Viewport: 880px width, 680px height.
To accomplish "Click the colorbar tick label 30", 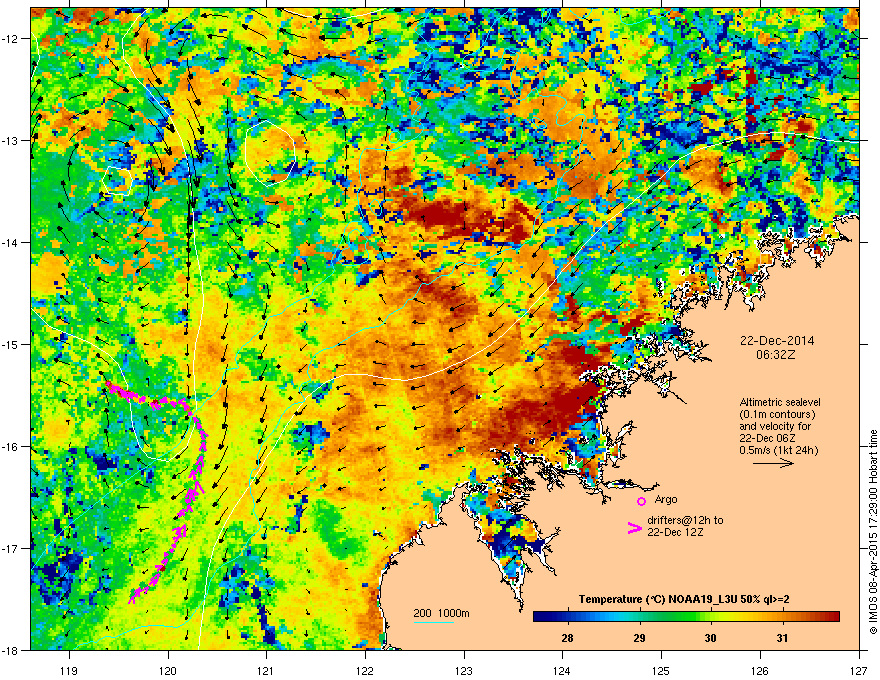I will [711, 637].
